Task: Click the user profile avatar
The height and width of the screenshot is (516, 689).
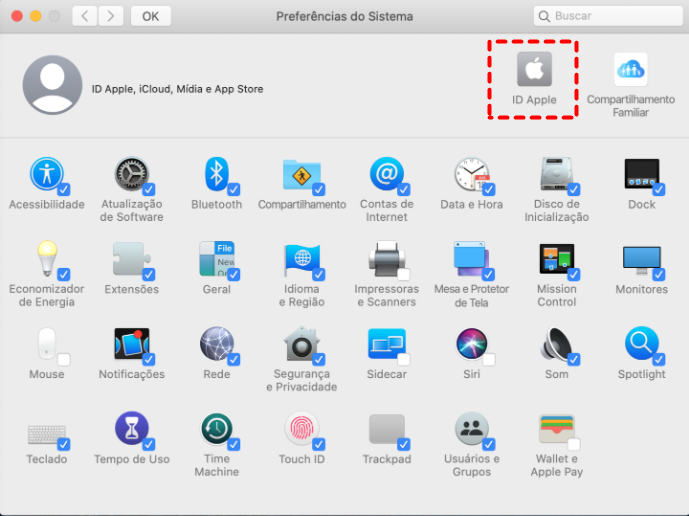Action: (x=52, y=85)
